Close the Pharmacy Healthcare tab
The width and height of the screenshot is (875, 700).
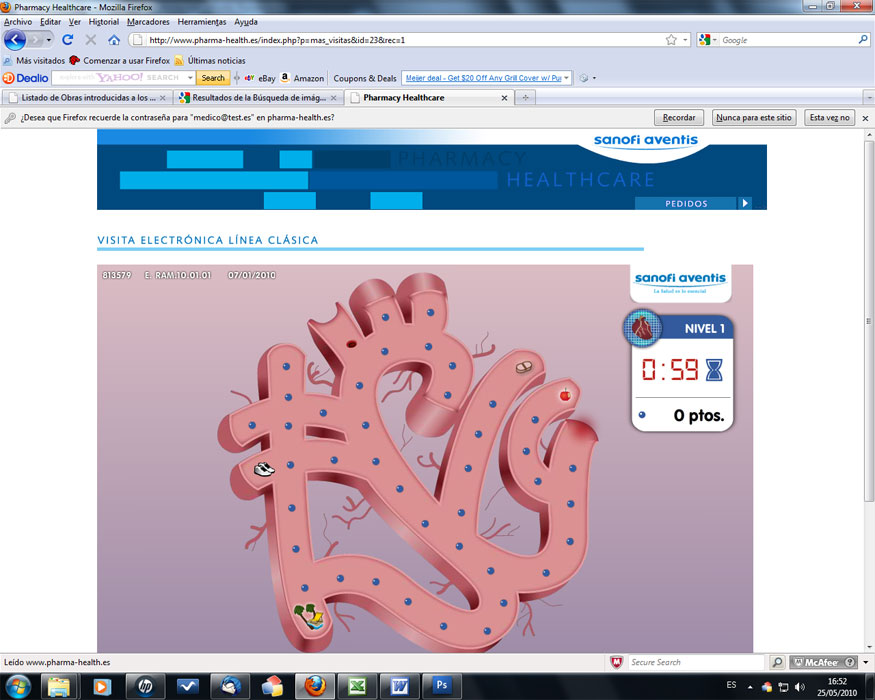(x=504, y=98)
